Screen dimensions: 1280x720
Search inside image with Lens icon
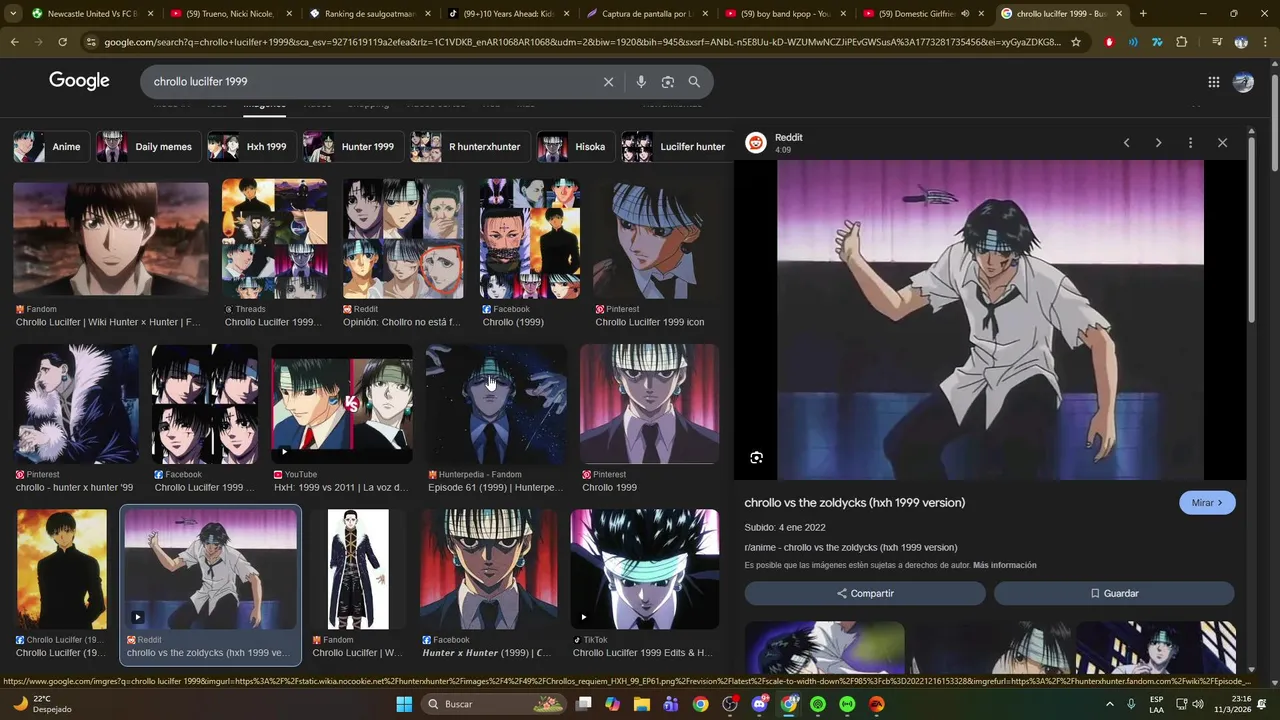coord(756,458)
